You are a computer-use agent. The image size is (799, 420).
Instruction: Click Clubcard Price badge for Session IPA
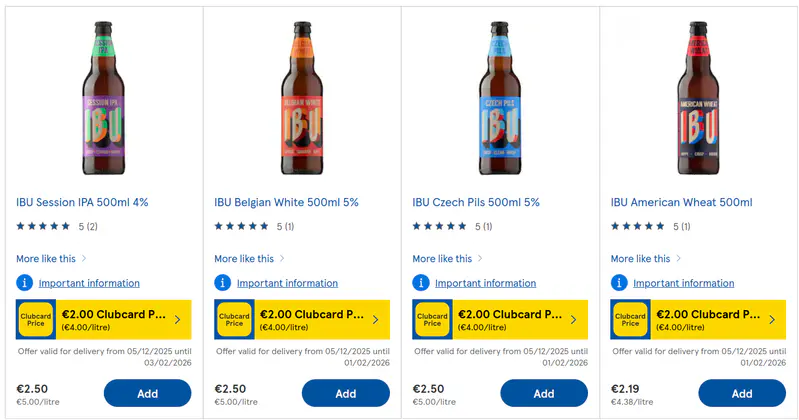(36, 320)
